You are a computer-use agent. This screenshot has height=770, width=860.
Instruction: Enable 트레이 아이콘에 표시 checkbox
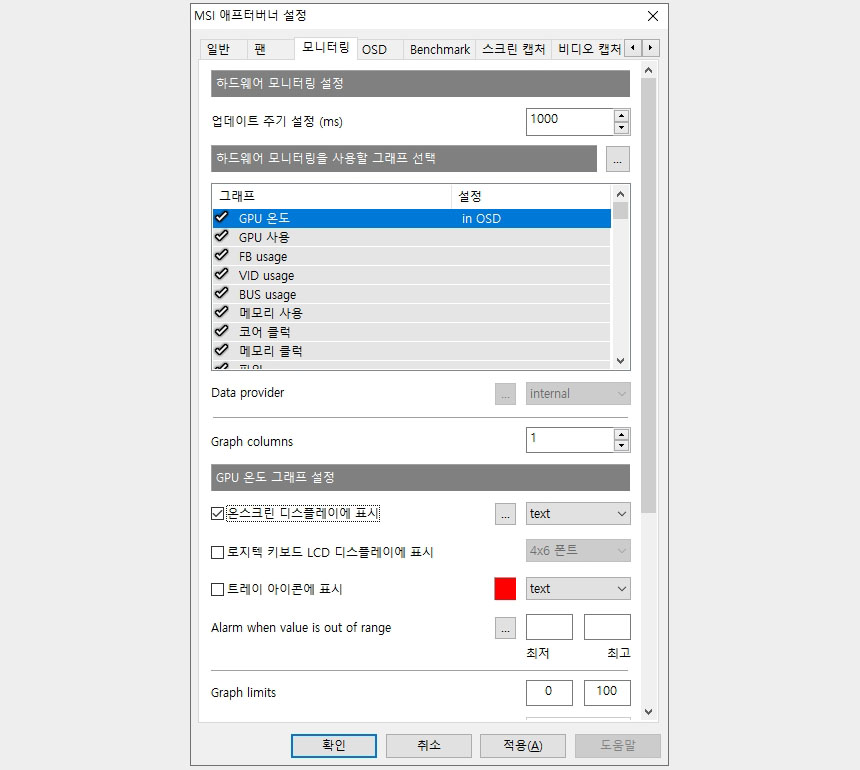217,590
